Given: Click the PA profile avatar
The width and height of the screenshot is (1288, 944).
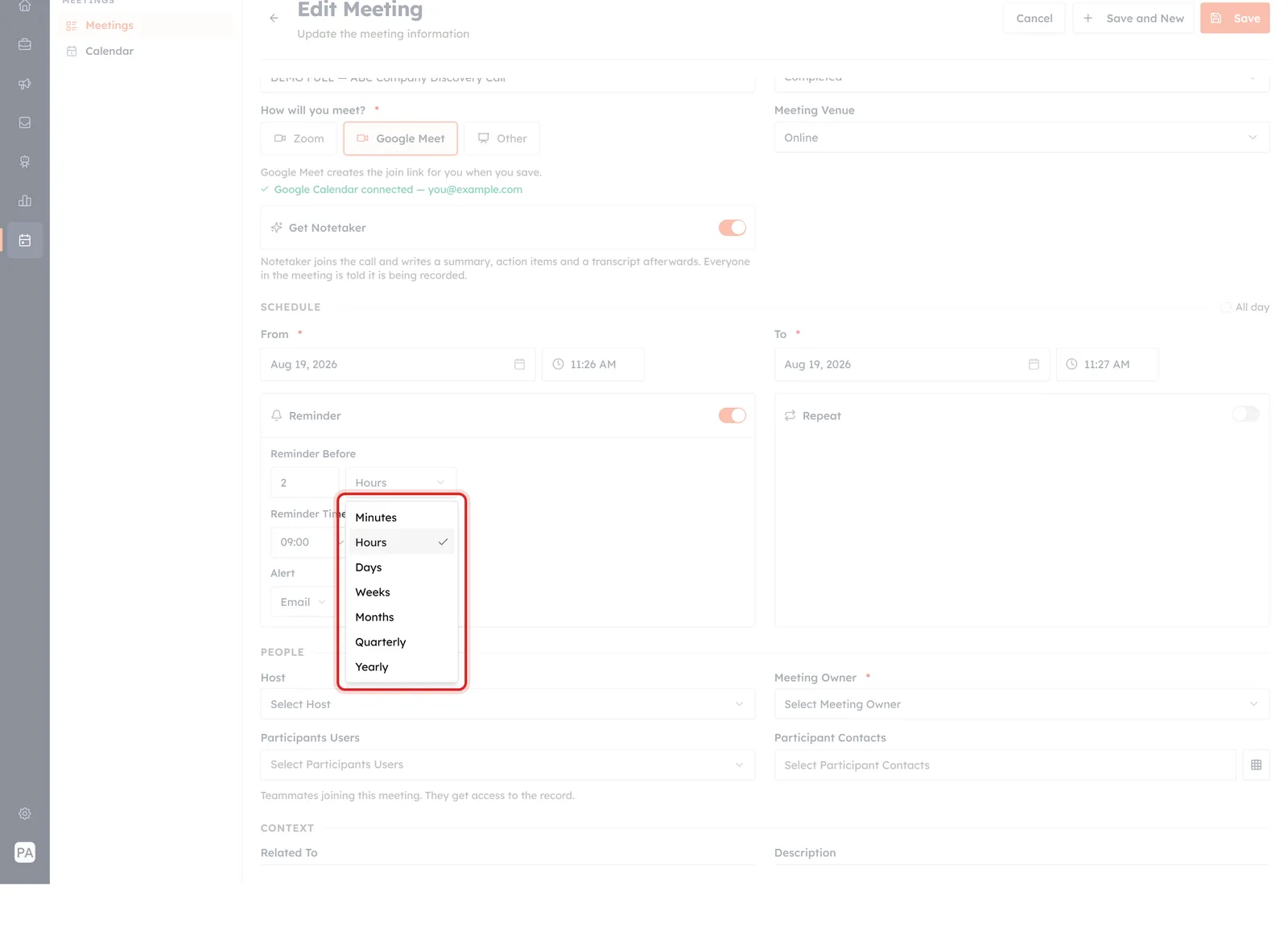Looking at the screenshot, I should click(25, 852).
